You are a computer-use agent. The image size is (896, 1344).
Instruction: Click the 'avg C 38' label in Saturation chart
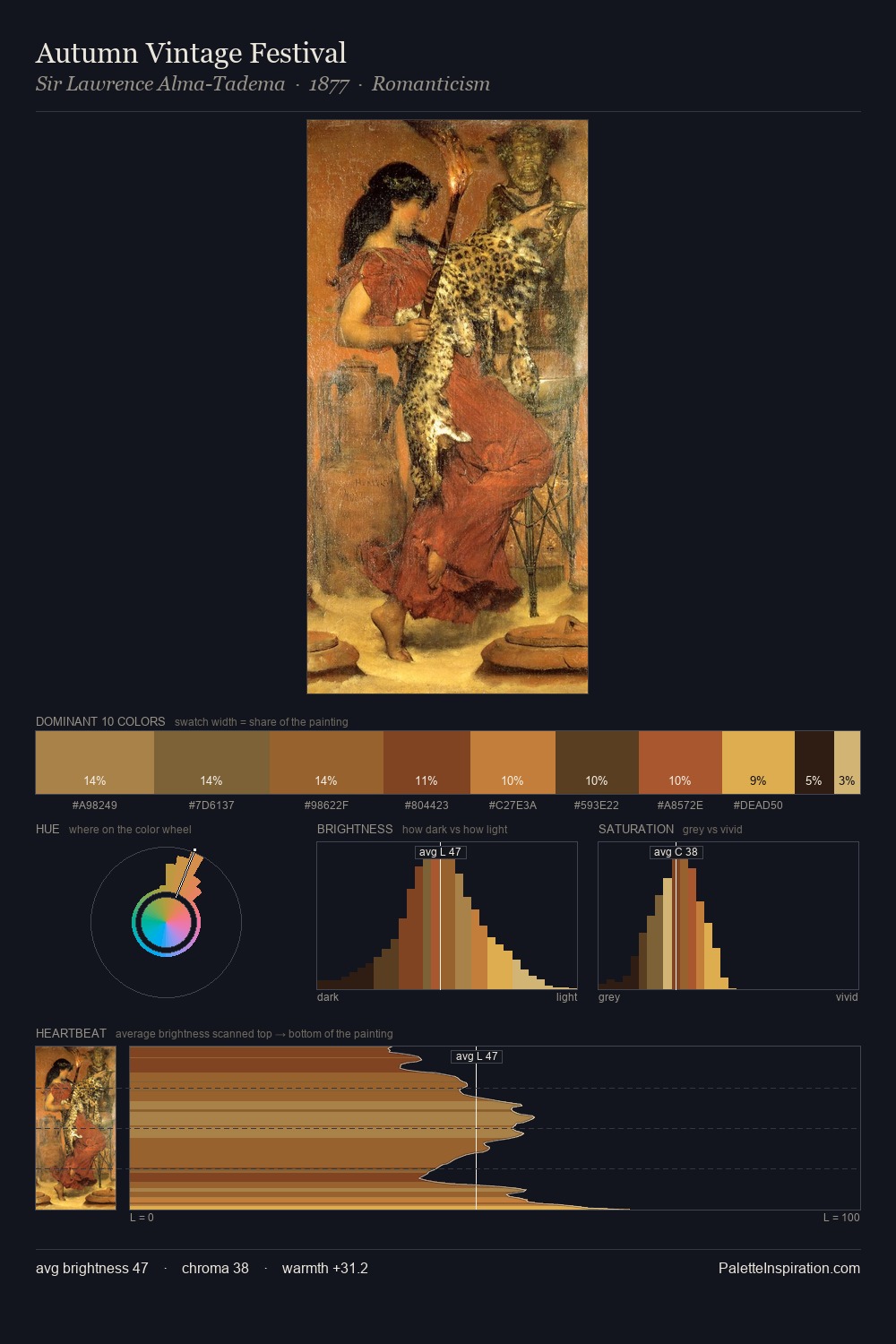point(676,852)
